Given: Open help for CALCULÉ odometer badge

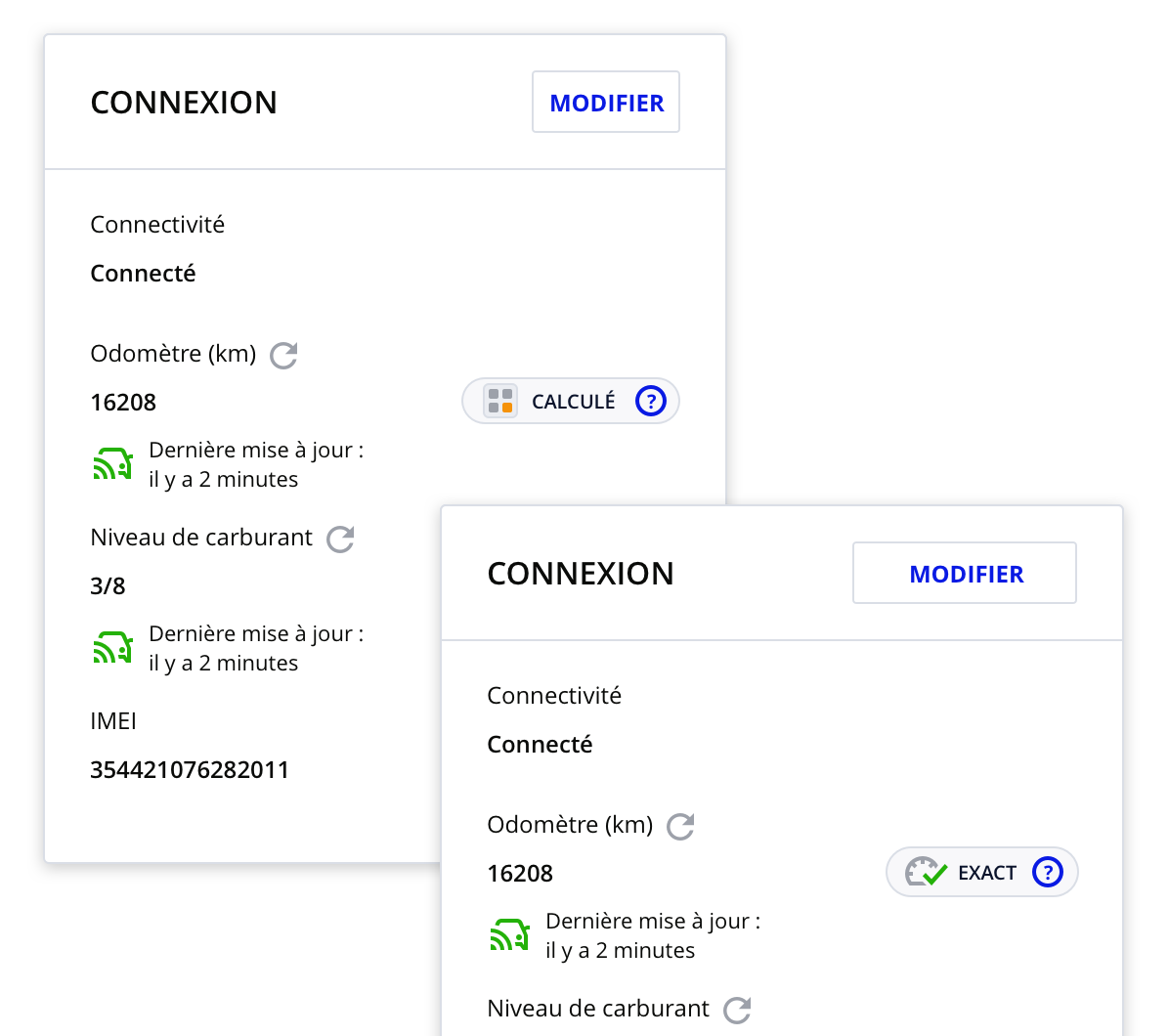Looking at the screenshot, I should pos(650,402).
